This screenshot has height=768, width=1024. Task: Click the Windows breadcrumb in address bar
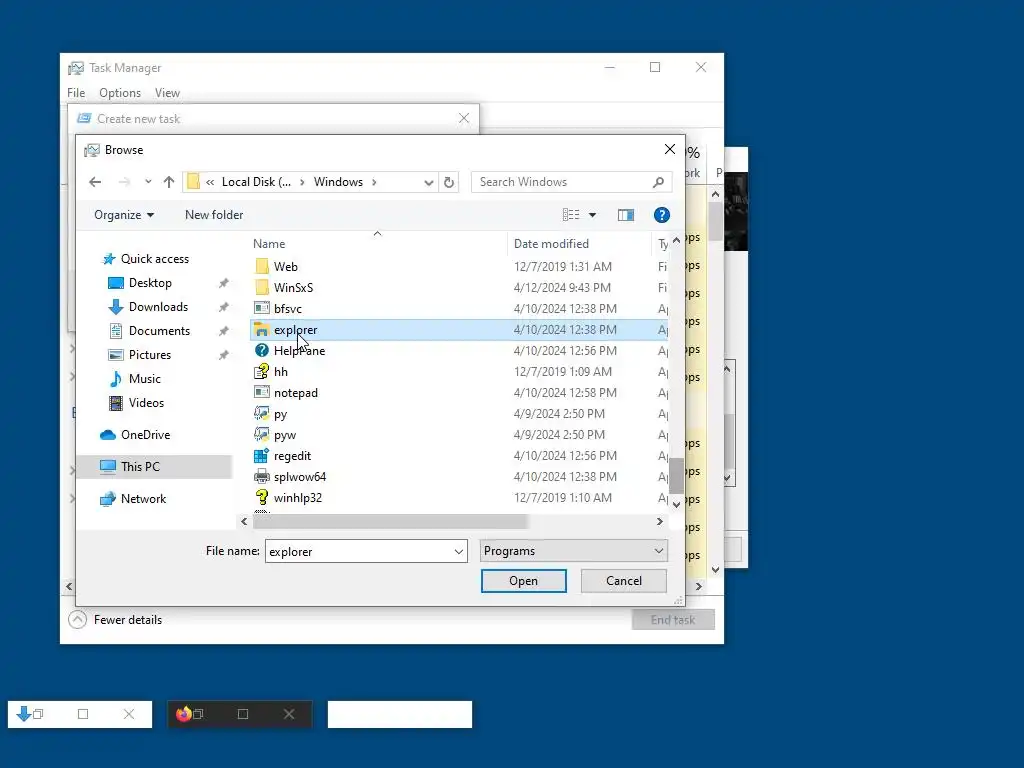click(338, 182)
